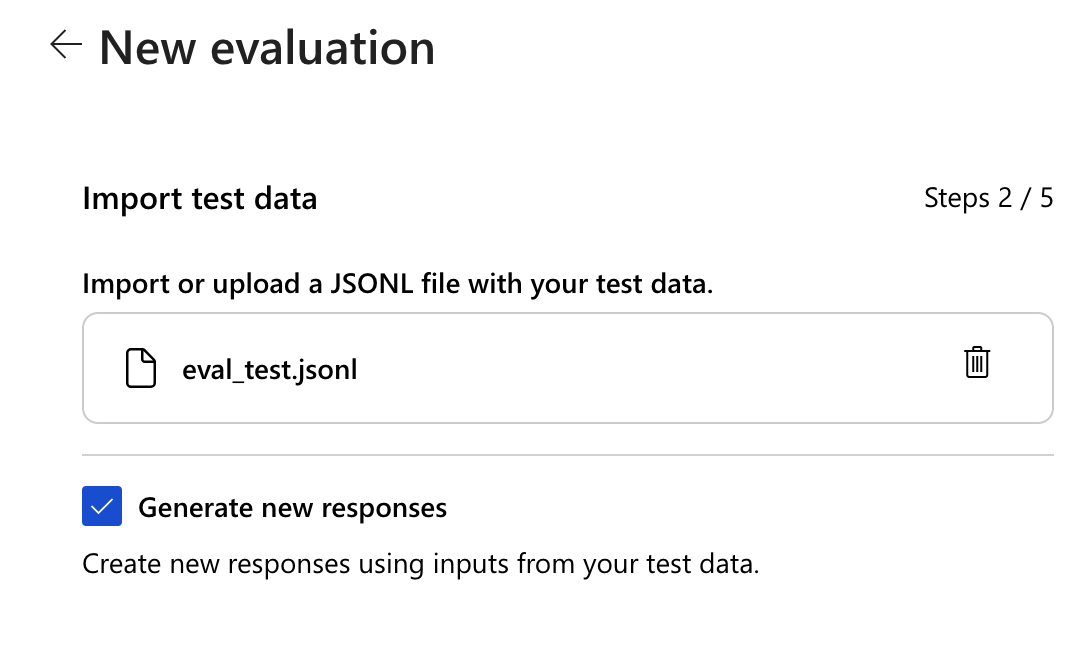Click the Import or upload a JSONL instruction text
1090x646 pixels.
397,283
